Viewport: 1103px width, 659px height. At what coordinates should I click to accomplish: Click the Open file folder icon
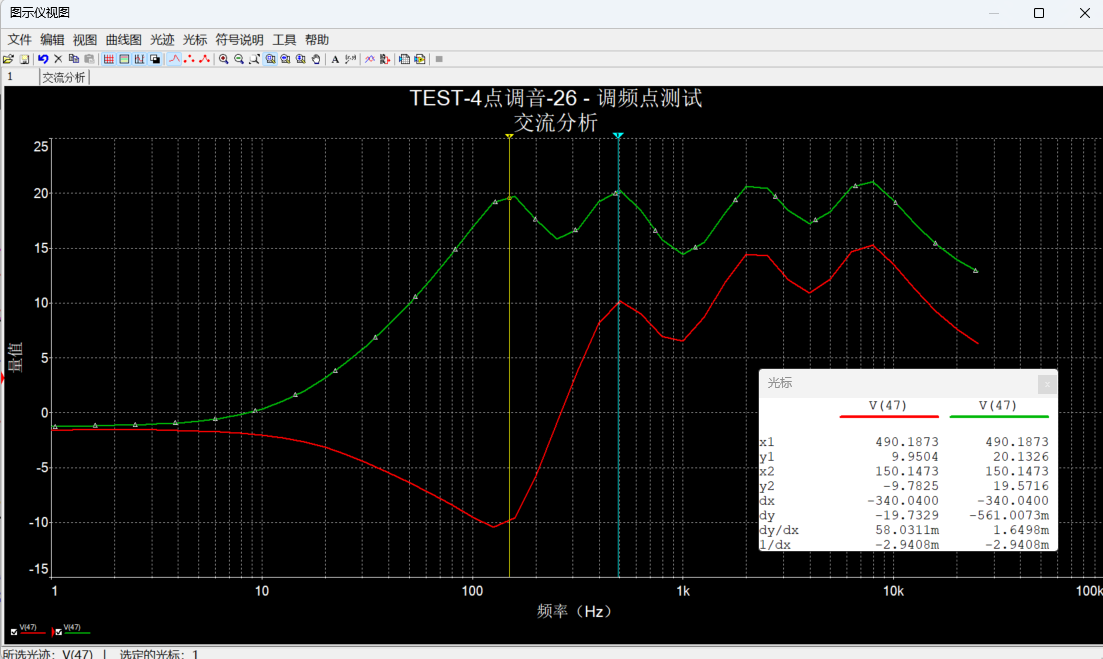click(x=8, y=59)
